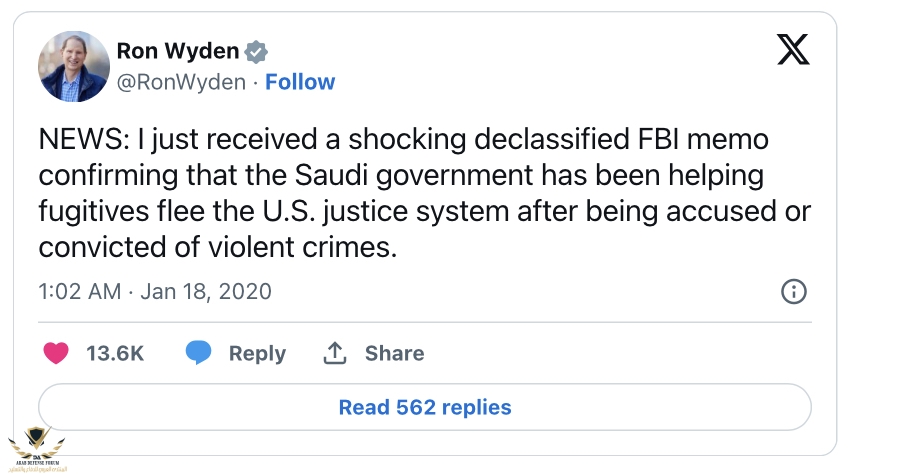Screen dimensions: 920x474
Task: Open the Ron Wyden display name link
Action: click(x=177, y=52)
